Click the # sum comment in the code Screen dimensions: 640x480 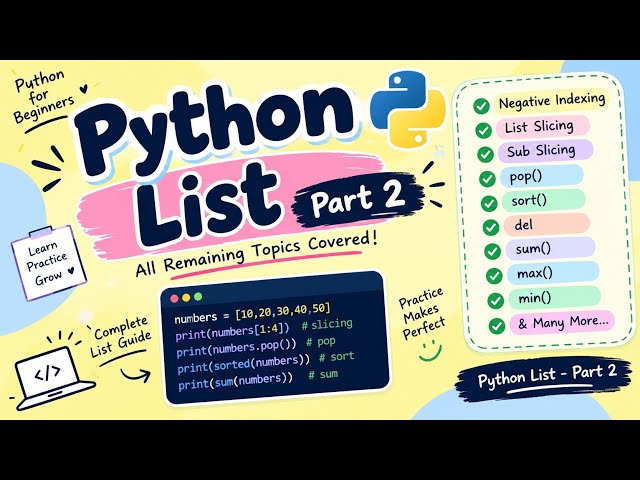coord(323,375)
